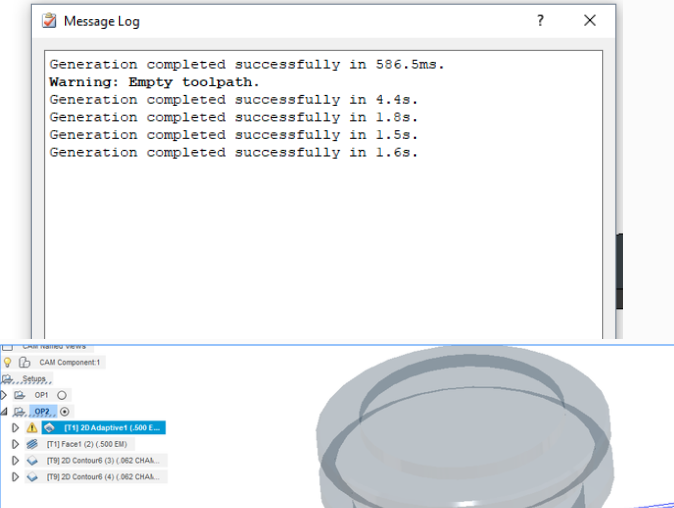Expand the 2D Contour6 (4) operation
The width and height of the screenshot is (674, 508).
pyautogui.click(x=15, y=477)
